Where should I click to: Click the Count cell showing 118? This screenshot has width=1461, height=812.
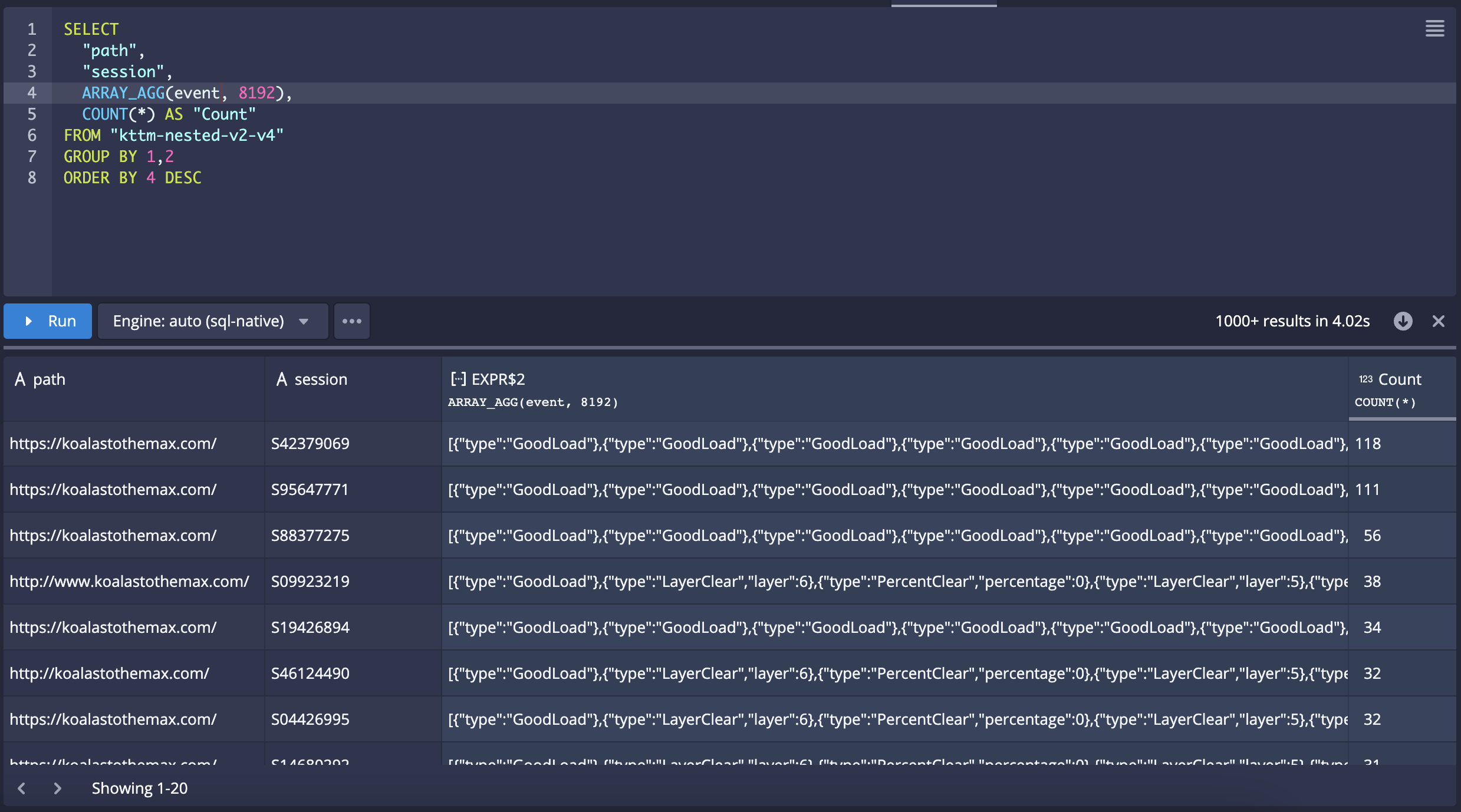[x=1368, y=444]
